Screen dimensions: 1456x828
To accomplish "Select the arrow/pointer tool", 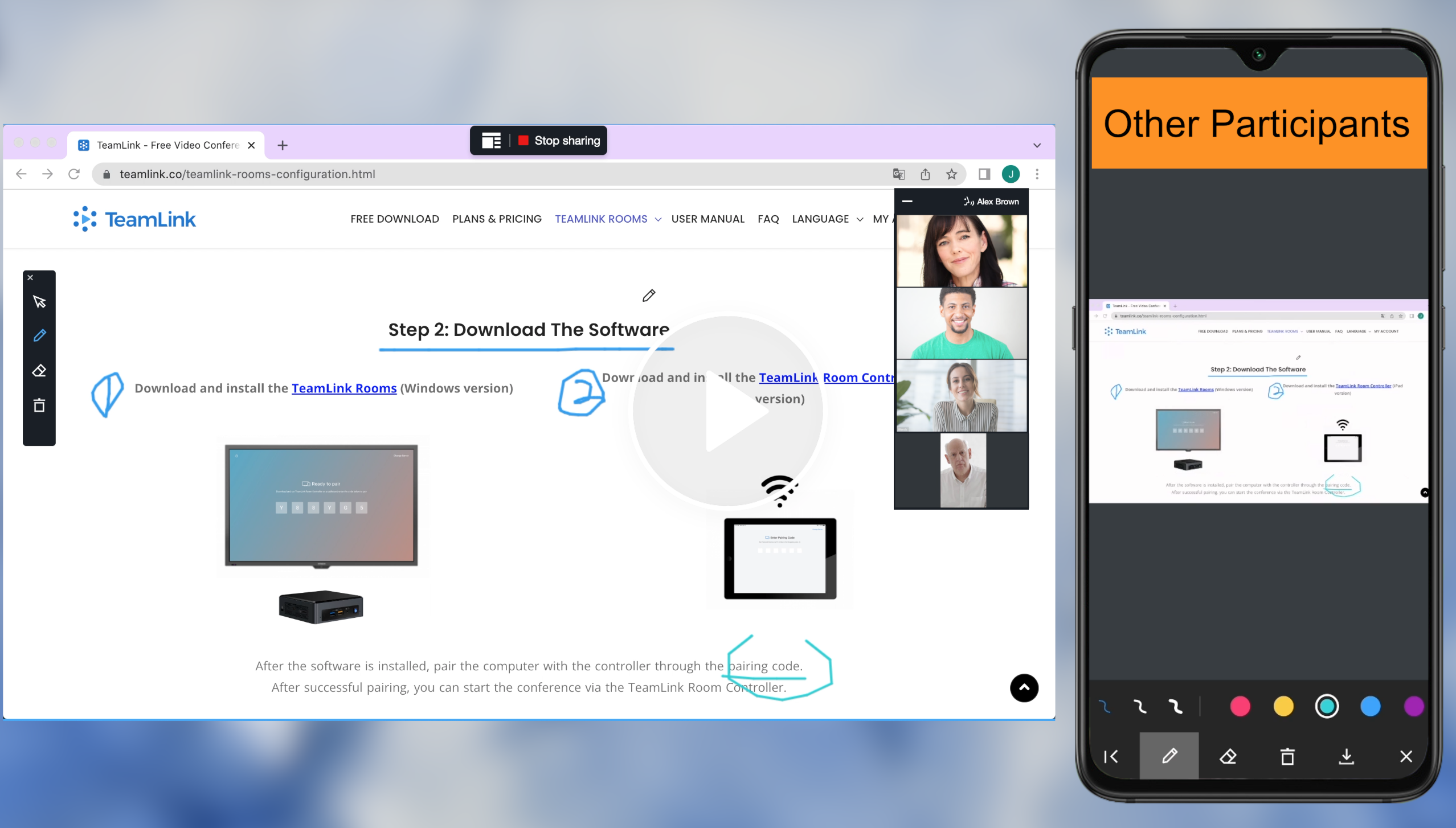I will point(40,302).
